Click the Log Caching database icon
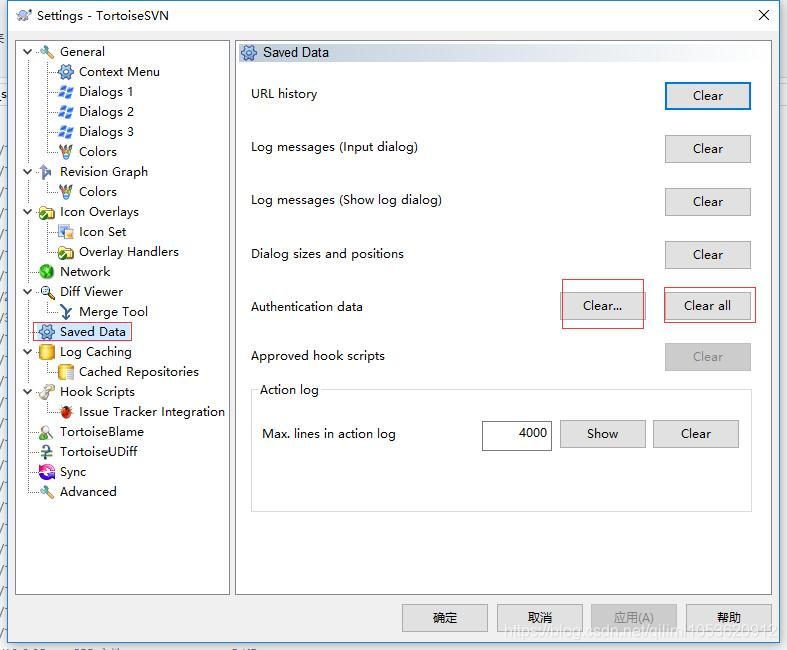Viewport: 787px width, 650px height. pos(47,352)
